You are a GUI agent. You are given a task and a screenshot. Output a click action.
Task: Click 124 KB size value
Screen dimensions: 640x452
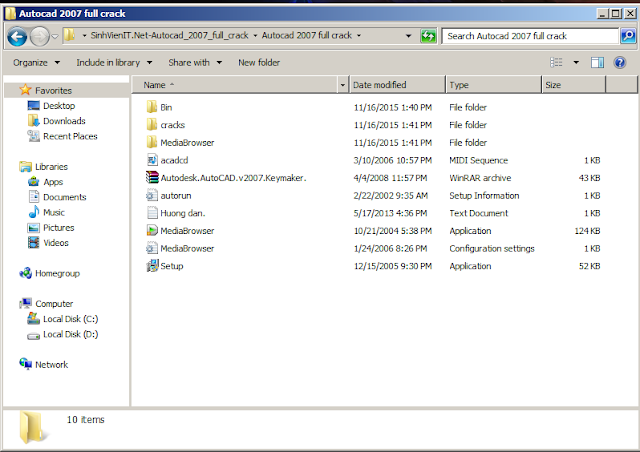[x=587, y=231]
